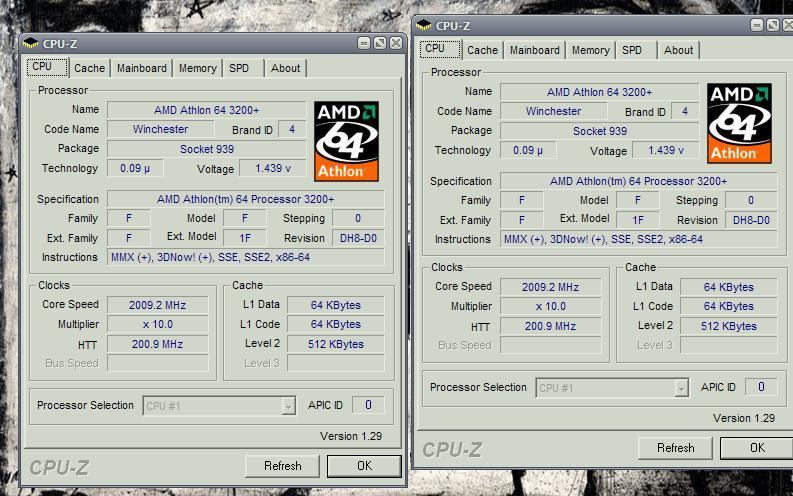The height and width of the screenshot is (496, 793).
Task: Select the SPD tab in right CPU-Z window
Action: (x=636, y=50)
